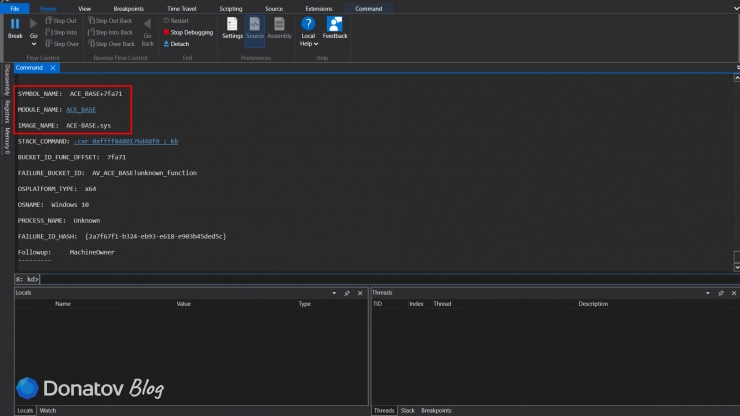Image resolution: width=740 pixels, height=416 pixels.
Task: Click the .cxr stack command link
Action: point(126,141)
